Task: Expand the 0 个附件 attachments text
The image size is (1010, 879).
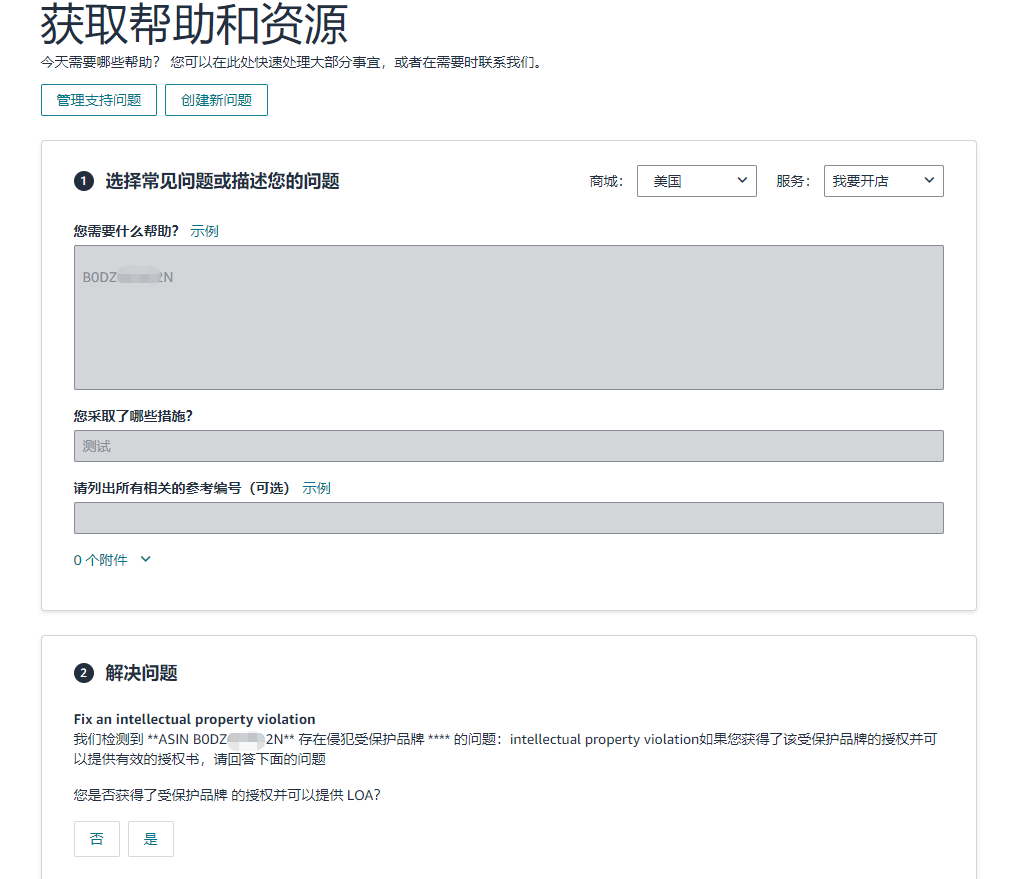Action: click(x=101, y=560)
